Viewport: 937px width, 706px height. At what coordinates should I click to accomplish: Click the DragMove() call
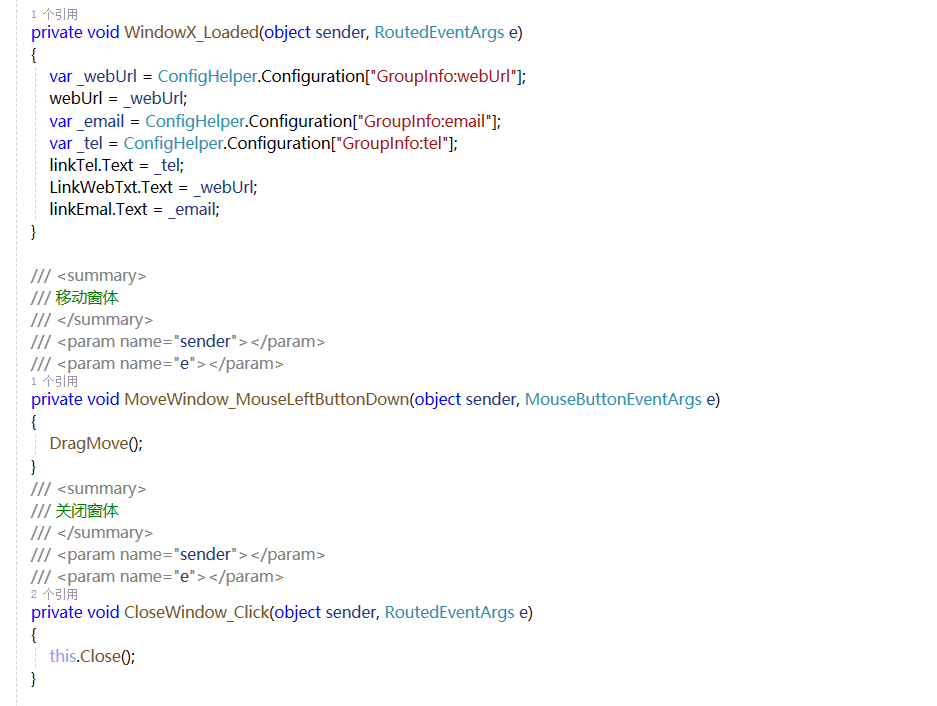tap(96, 444)
